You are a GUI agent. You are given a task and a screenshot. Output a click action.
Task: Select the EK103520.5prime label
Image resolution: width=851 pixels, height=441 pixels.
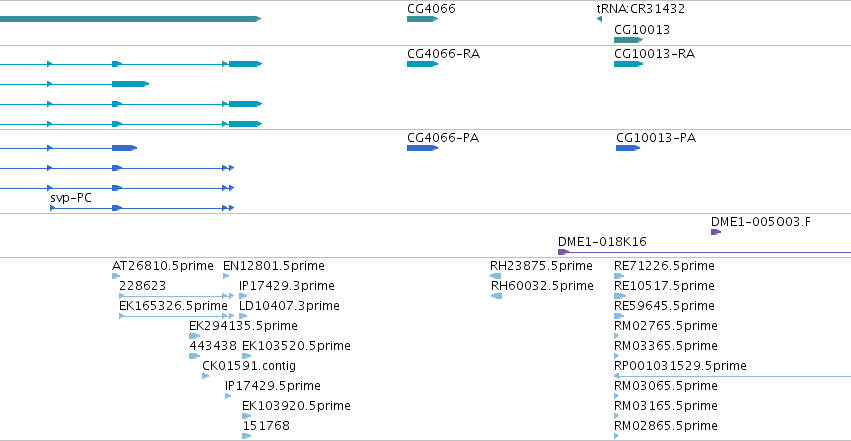point(296,346)
